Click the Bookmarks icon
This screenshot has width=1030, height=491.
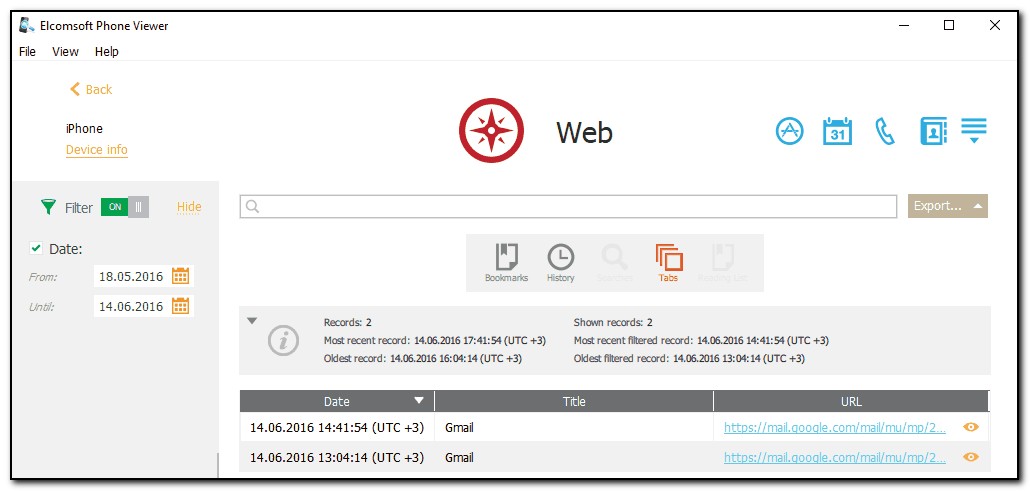(x=506, y=262)
